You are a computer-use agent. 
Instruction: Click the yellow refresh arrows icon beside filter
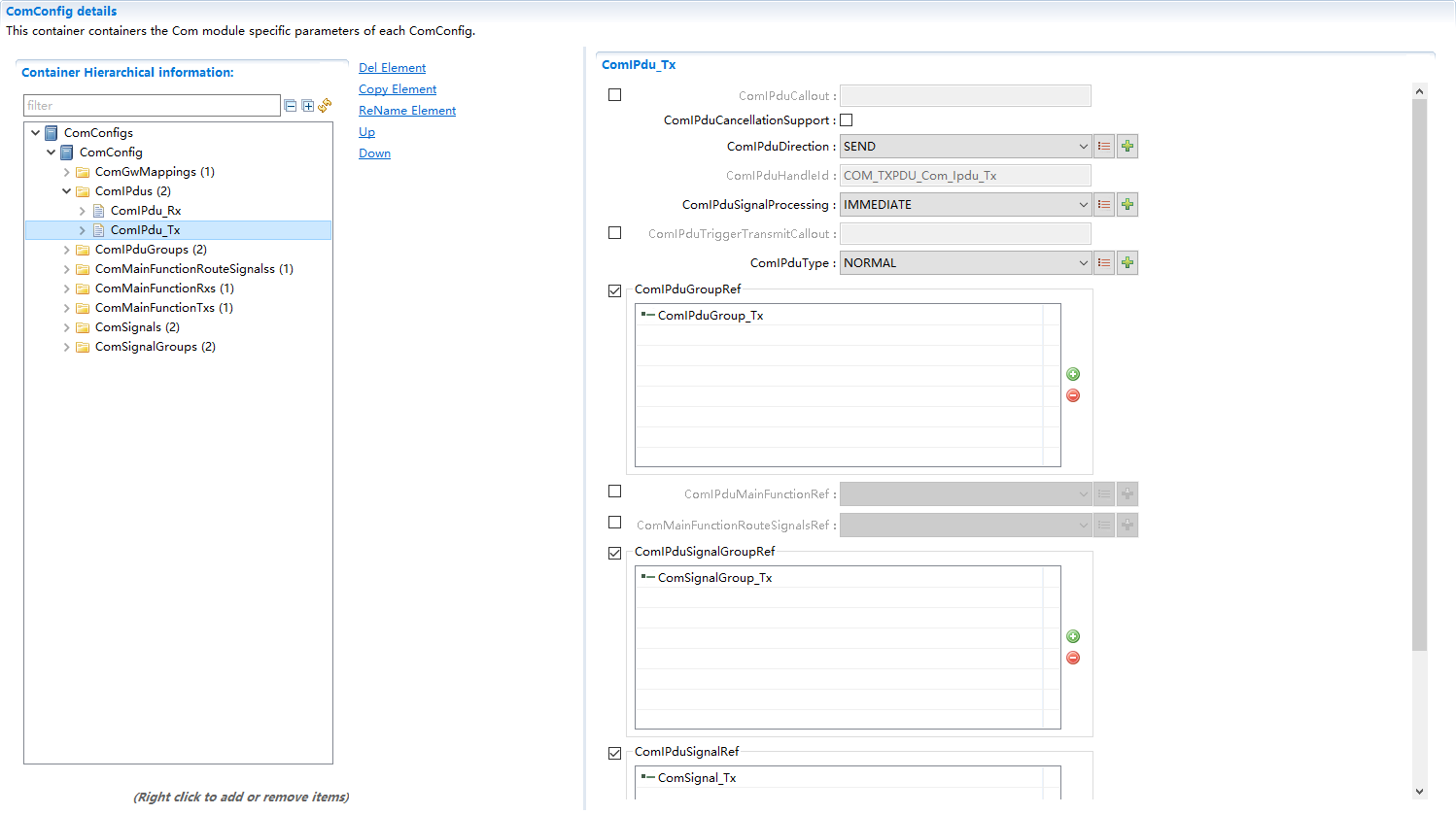pyautogui.click(x=325, y=105)
